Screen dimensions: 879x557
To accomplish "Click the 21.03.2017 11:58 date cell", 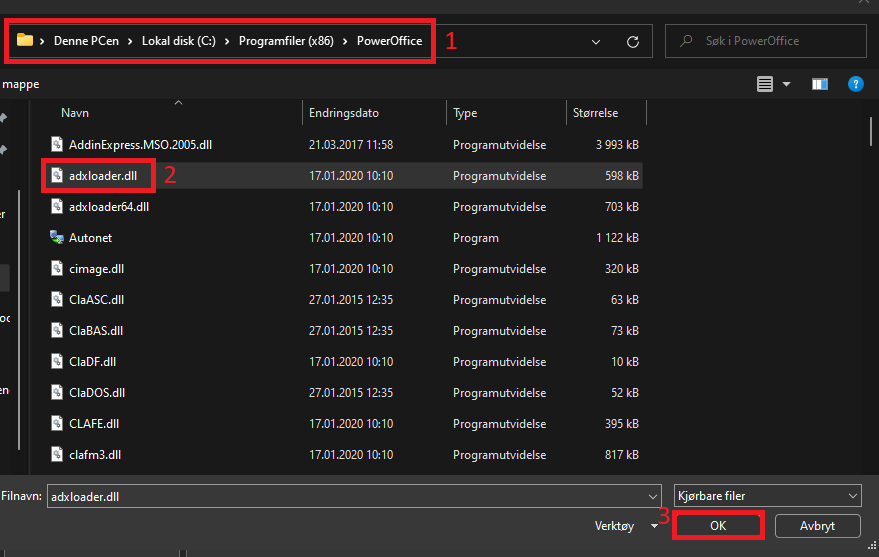I will coord(351,145).
